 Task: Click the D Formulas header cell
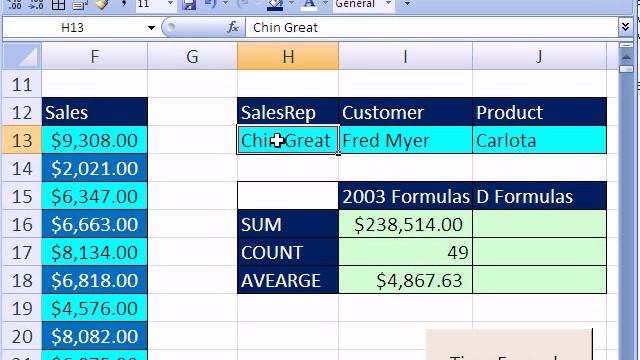pyautogui.click(x=539, y=196)
